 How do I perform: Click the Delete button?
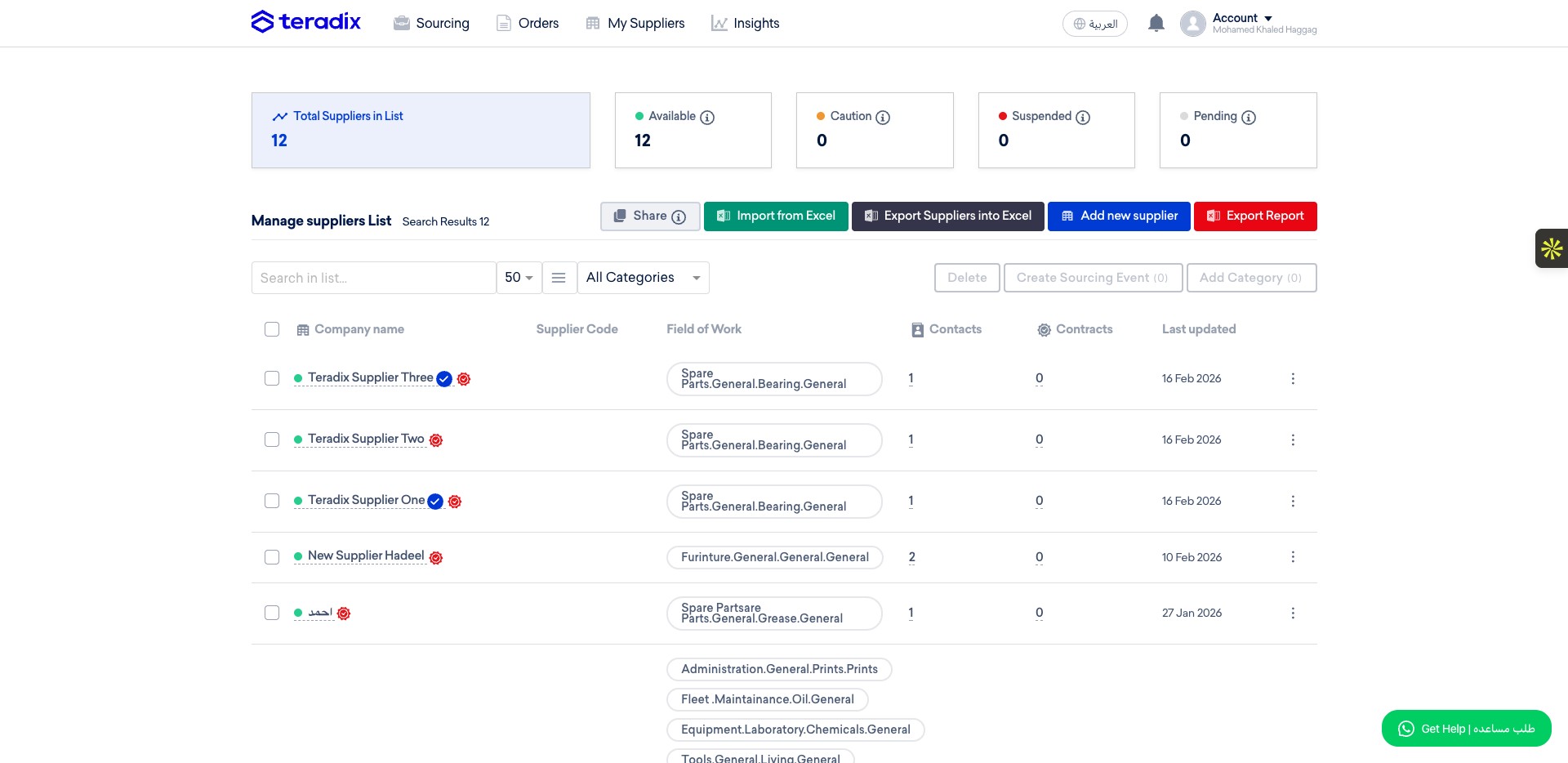(967, 278)
